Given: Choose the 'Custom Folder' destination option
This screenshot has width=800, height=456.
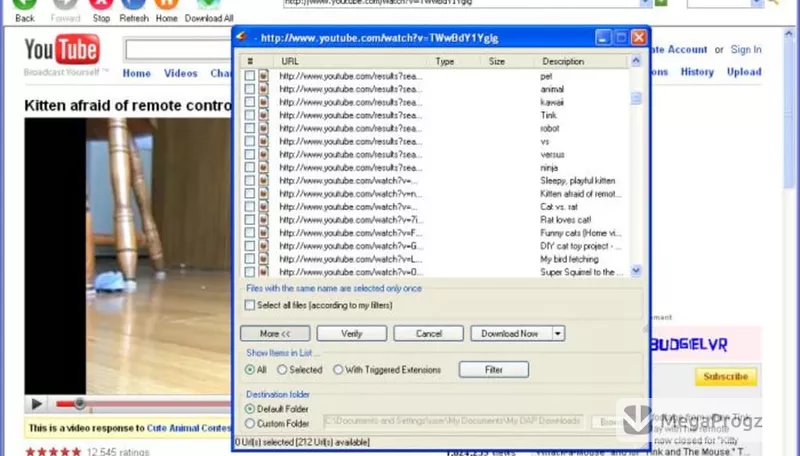Looking at the screenshot, I should [249, 423].
